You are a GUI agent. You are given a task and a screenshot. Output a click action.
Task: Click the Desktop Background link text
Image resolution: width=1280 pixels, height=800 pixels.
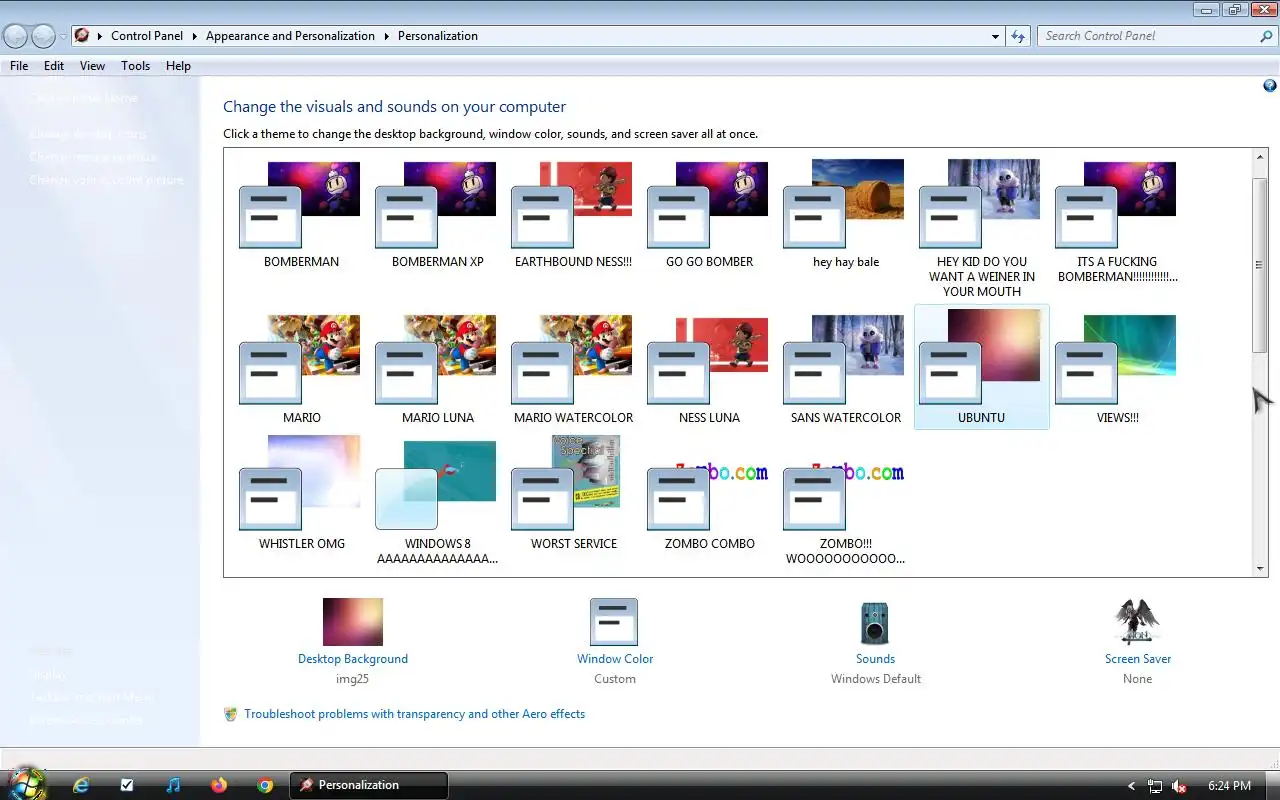[x=353, y=659]
